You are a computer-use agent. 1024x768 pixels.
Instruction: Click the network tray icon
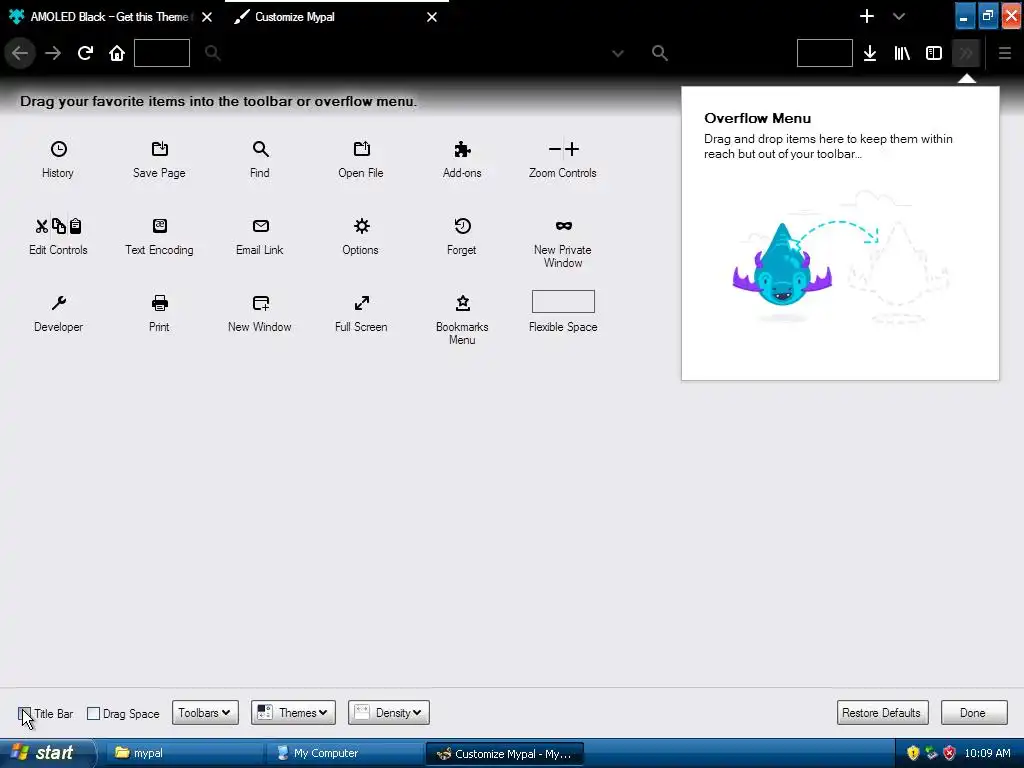[x=931, y=753]
